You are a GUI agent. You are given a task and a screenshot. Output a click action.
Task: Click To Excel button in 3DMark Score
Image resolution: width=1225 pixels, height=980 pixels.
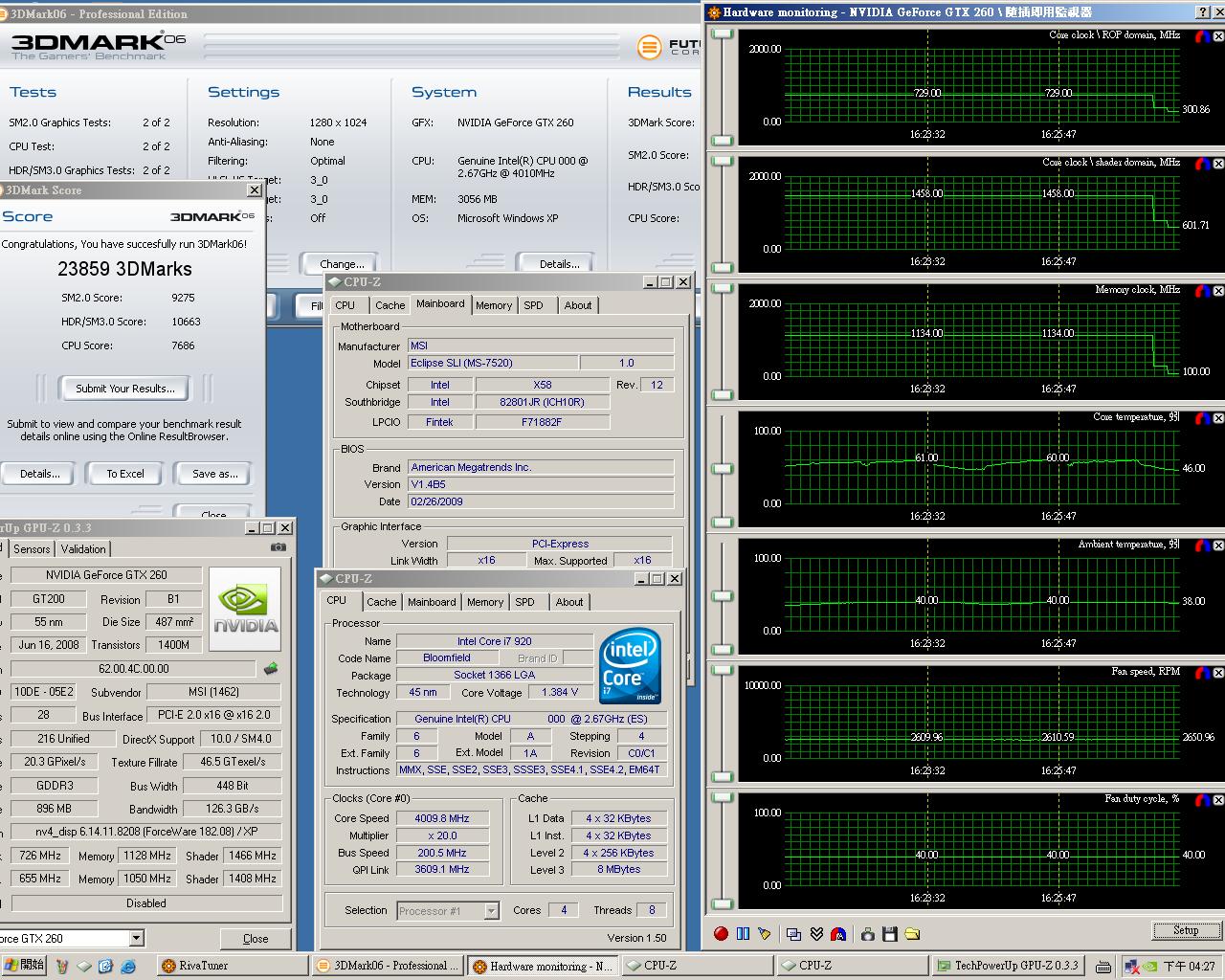click(x=125, y=474)
